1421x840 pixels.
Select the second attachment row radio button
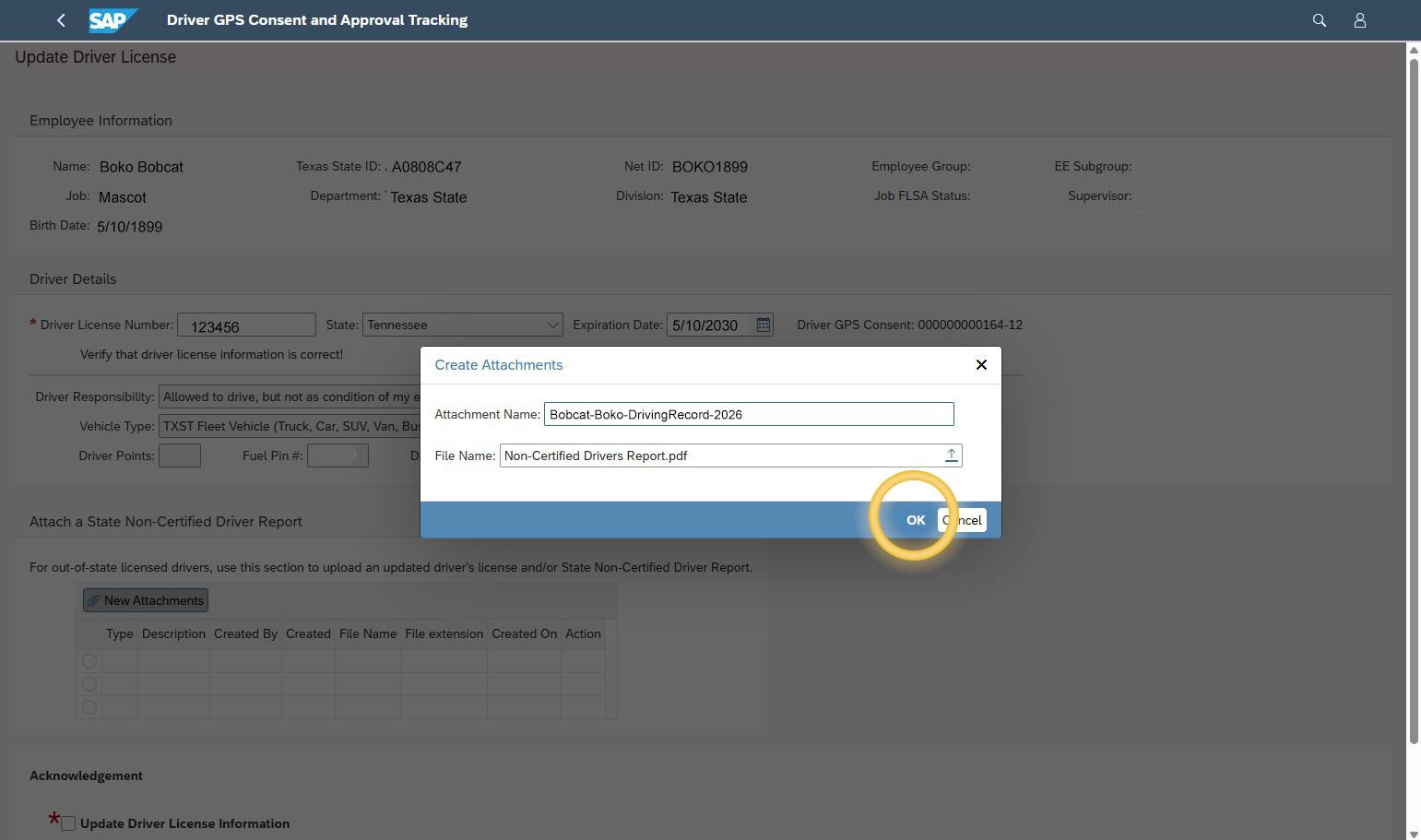pyautogui.click(x=89, y=684)
